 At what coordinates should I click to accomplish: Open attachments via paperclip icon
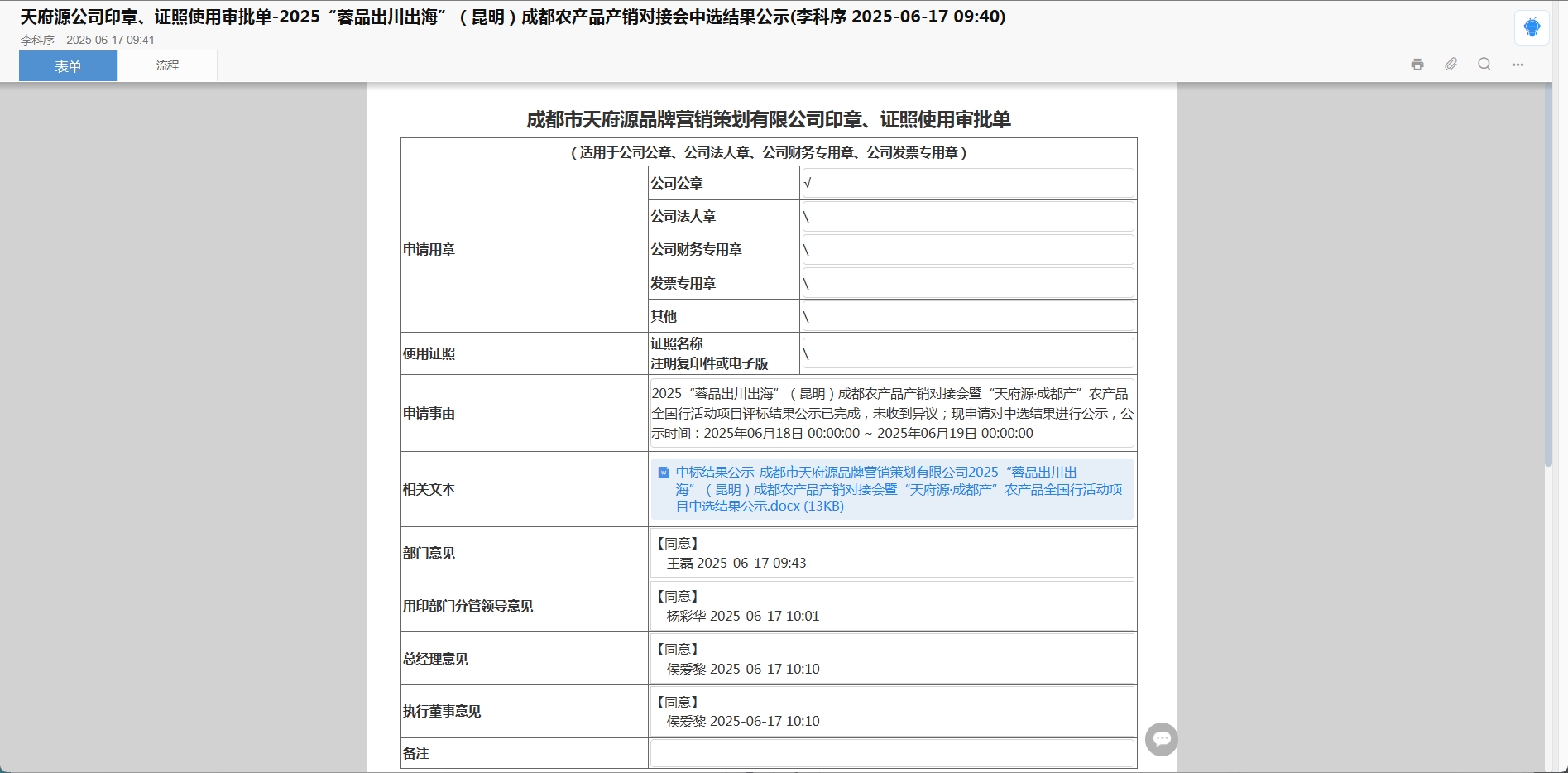pos(1451,65)
